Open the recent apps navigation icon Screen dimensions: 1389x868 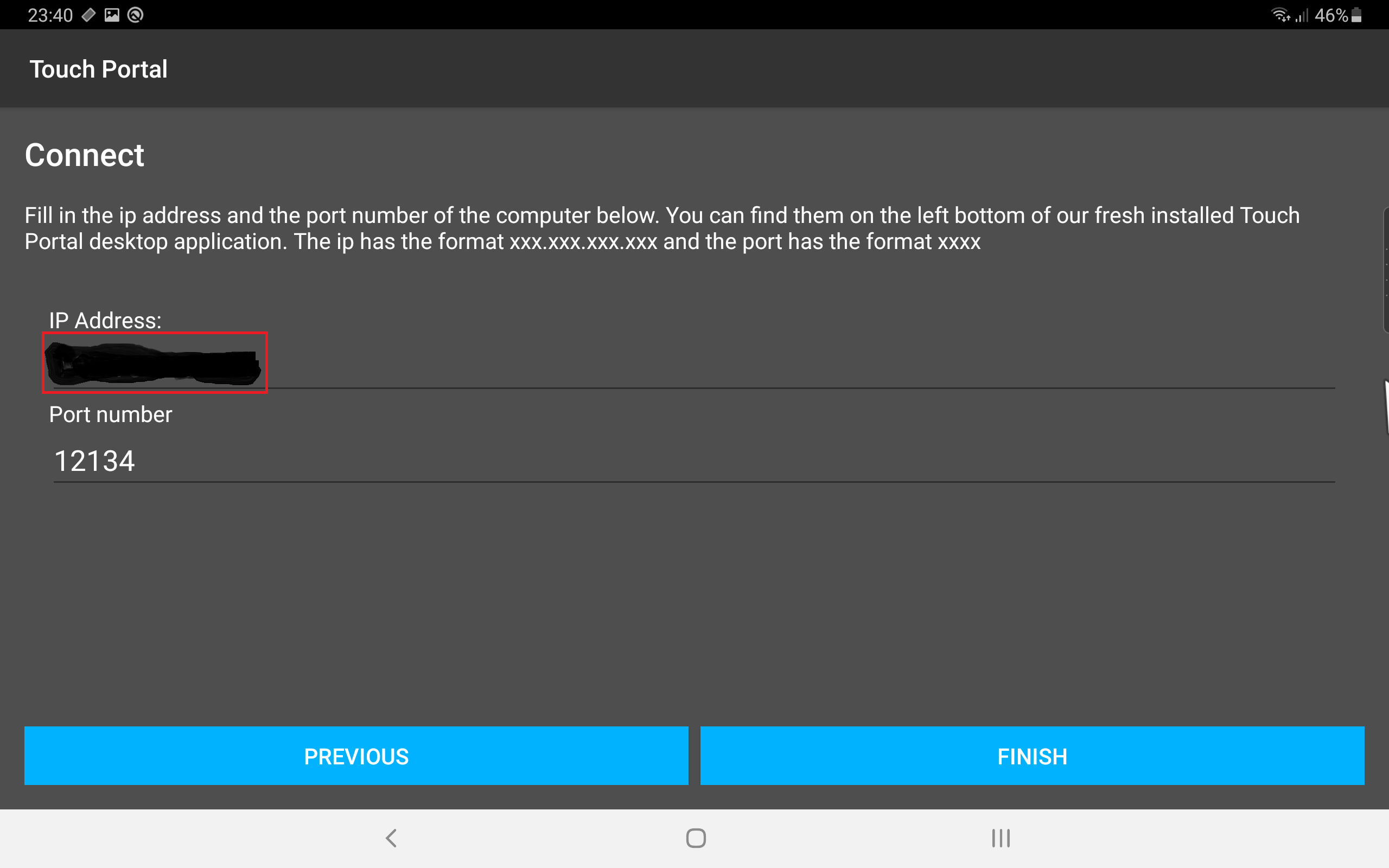pos(1001,838)
